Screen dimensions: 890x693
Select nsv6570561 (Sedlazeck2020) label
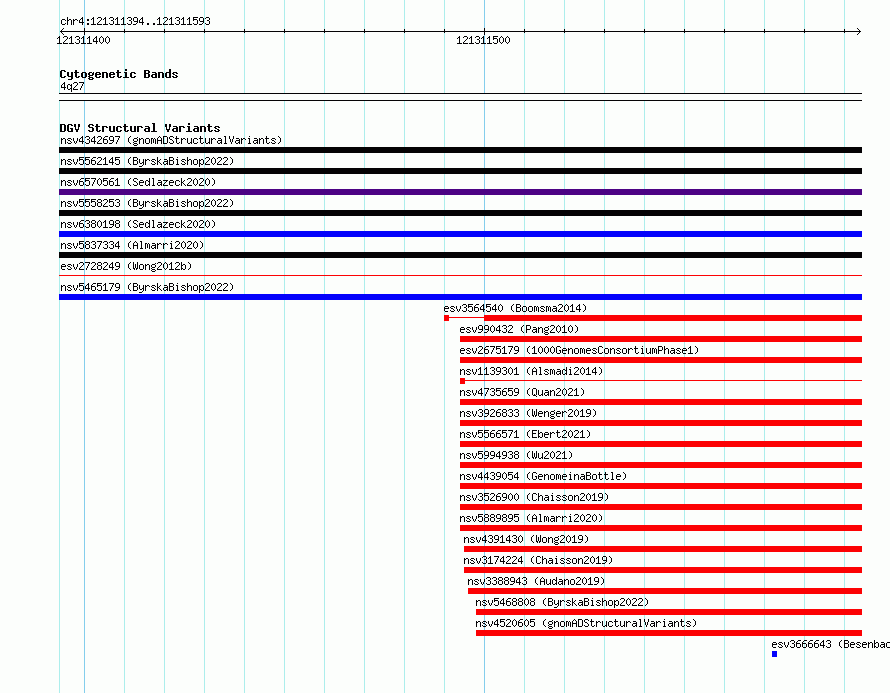tap(138, 182)
